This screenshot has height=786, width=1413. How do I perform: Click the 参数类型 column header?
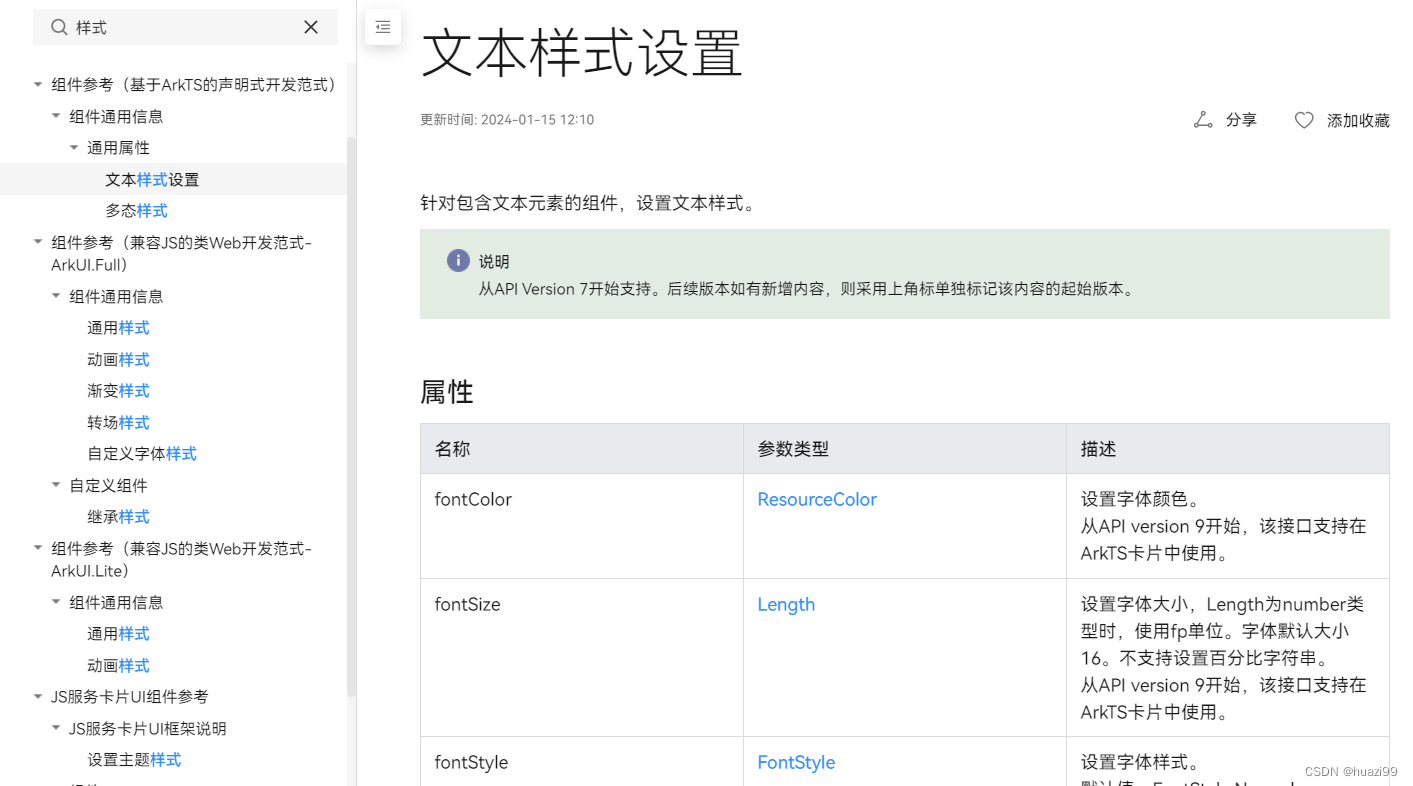coord(905,449)
